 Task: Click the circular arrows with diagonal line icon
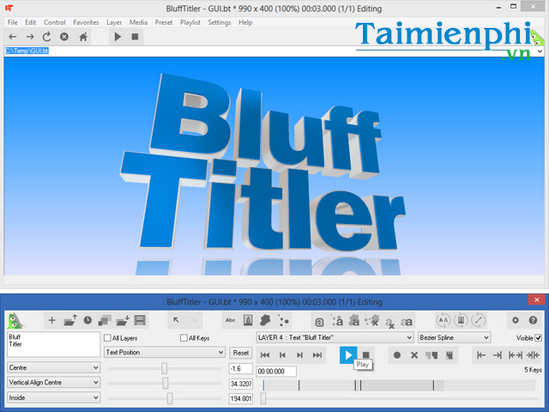pos(478,320)
